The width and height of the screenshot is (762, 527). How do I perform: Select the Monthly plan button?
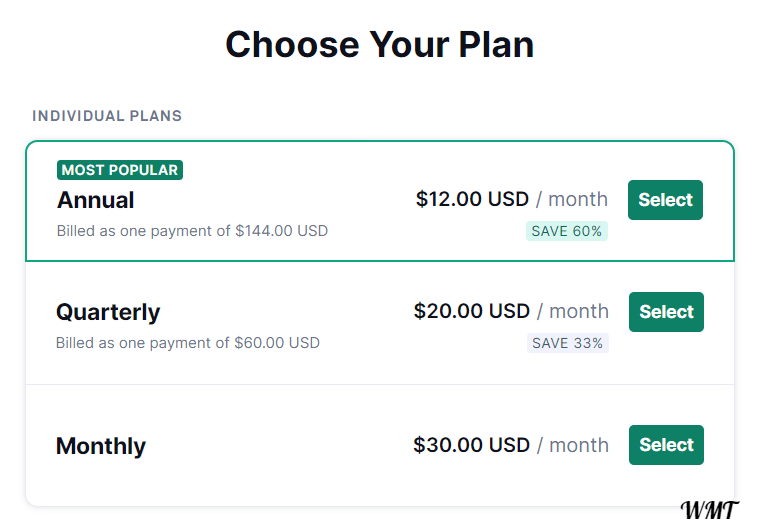coord(666,445)
